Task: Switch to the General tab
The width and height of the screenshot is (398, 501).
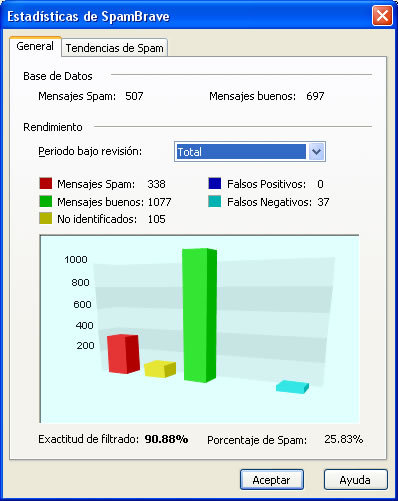Action: pos(35,46)
